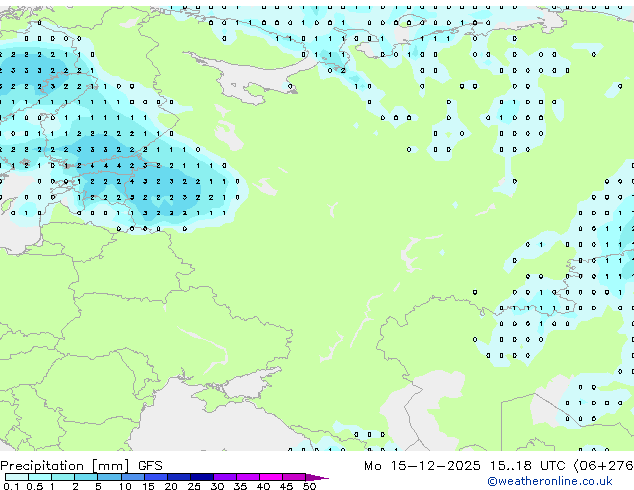Click the legend scale label '25'
Viewport: 634px width, 490px height.
pos(194,486)
